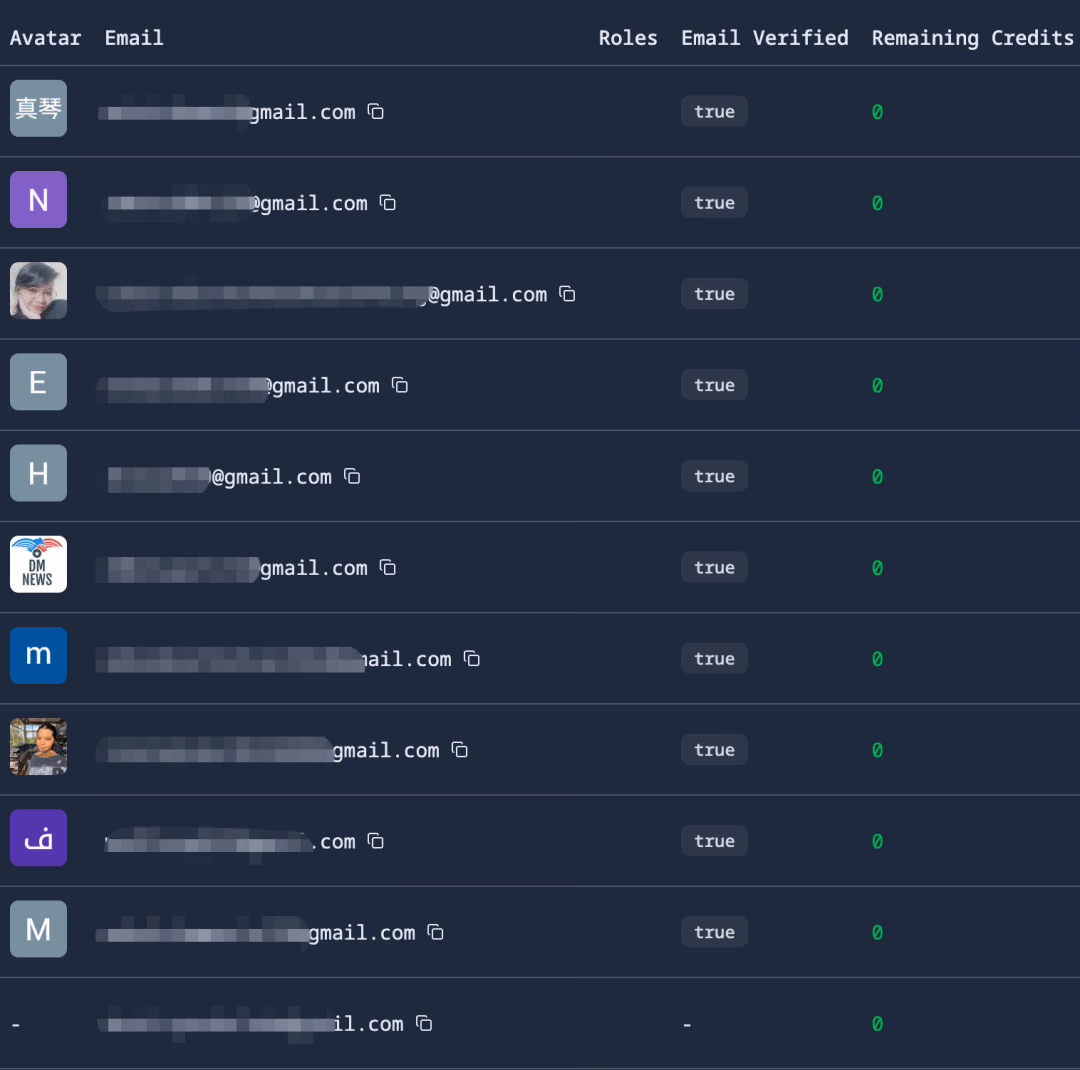Click true badge in the first row

click(x=714, y=111)
